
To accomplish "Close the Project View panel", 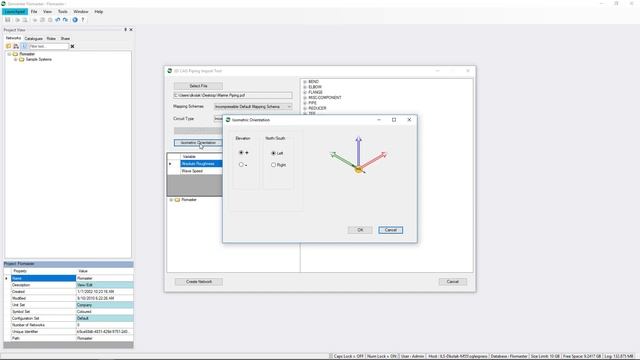I will point(131,30).
